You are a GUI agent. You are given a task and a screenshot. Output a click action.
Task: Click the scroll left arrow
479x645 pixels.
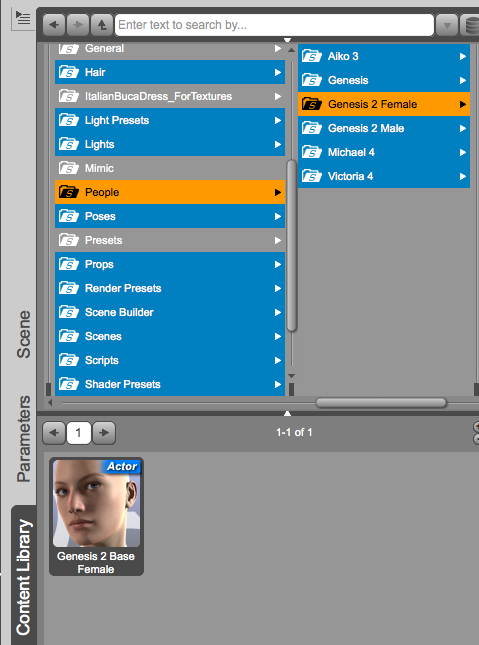[50, 403]
